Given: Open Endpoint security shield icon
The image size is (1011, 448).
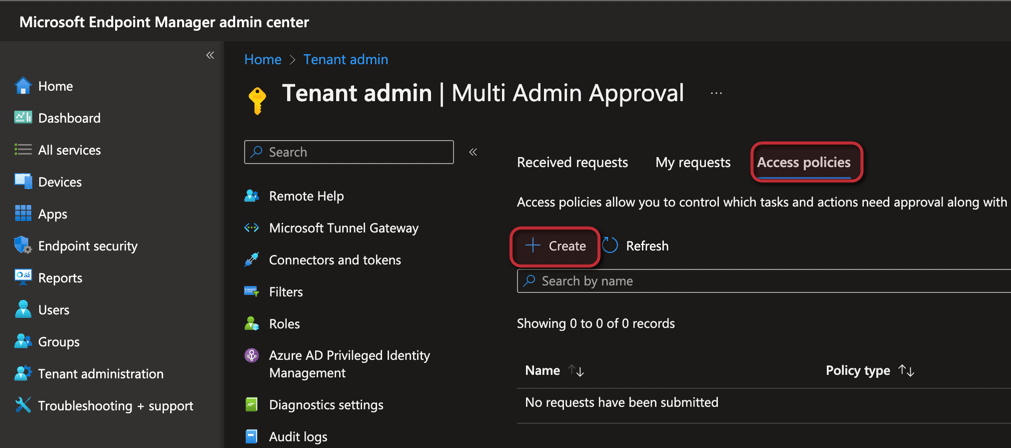Looking at the screenshot, I should click(23, 246).
